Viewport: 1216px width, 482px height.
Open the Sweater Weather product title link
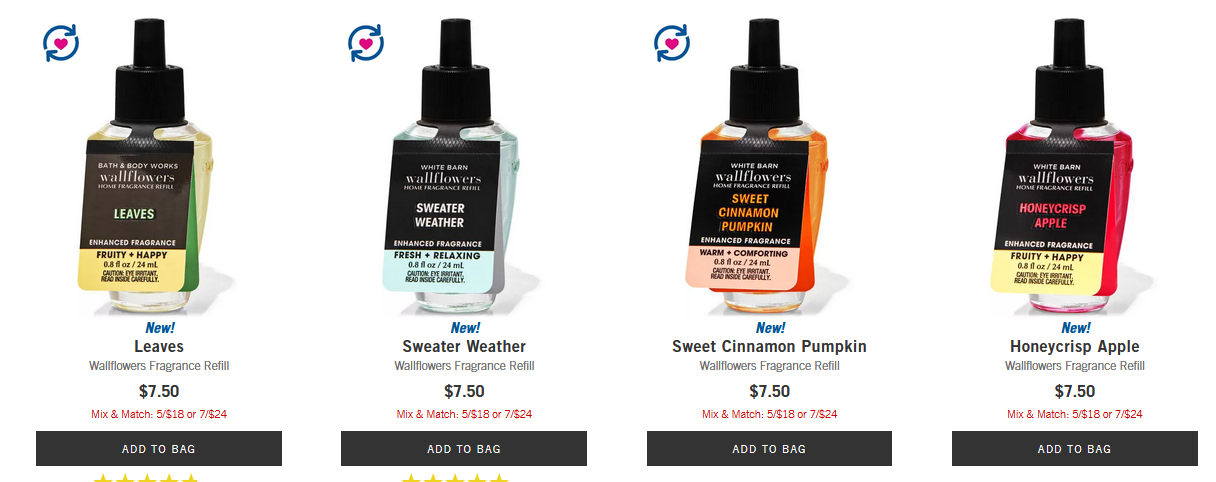(x=464, y=347)
